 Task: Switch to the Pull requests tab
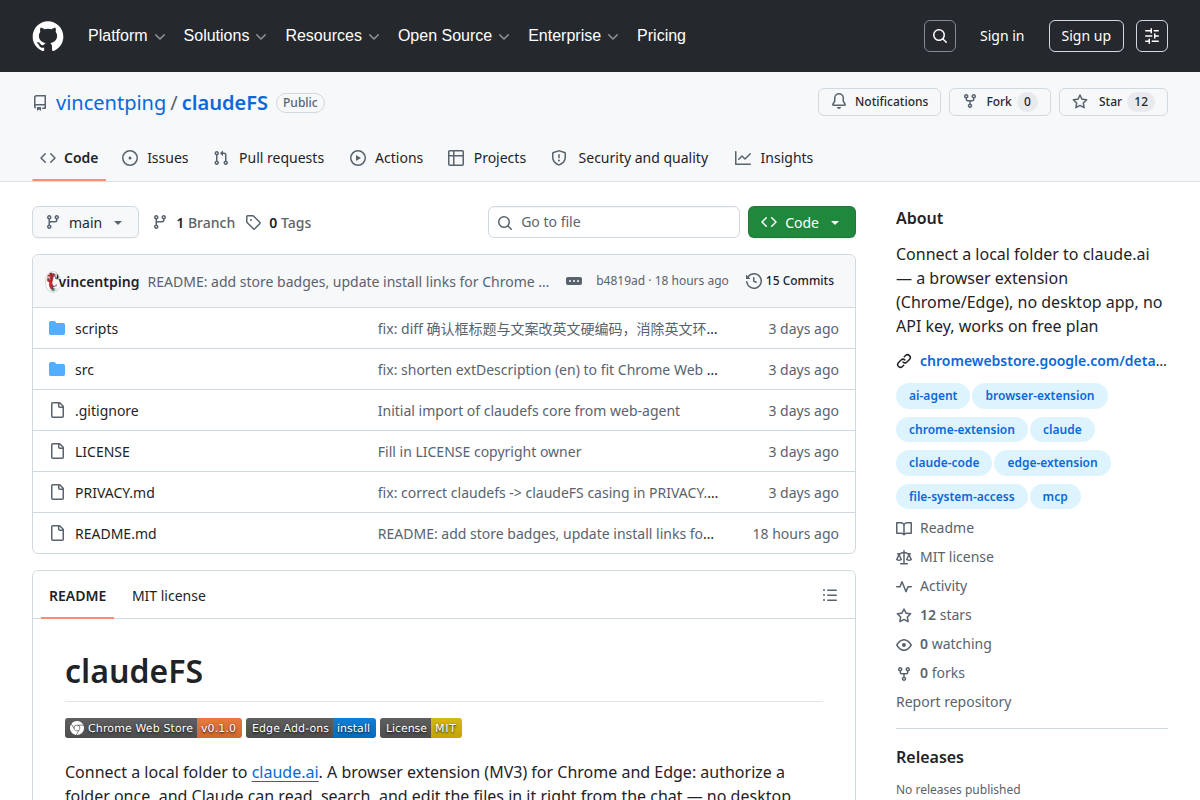[x=269, y=158]
